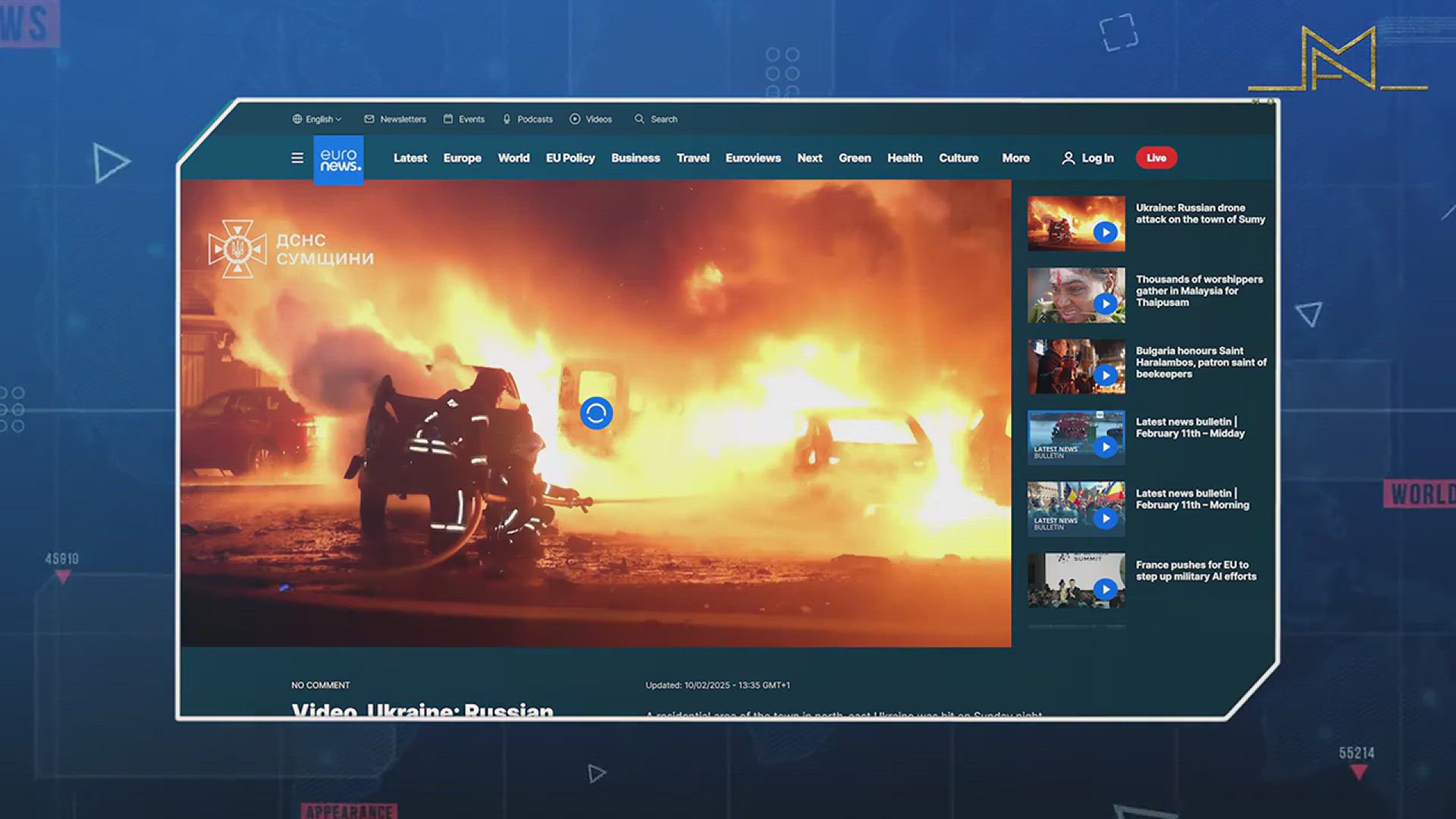Click the loading spinner on main video
The width and height of the screenshot is (1456, 819).
click(x=596, y=413)
